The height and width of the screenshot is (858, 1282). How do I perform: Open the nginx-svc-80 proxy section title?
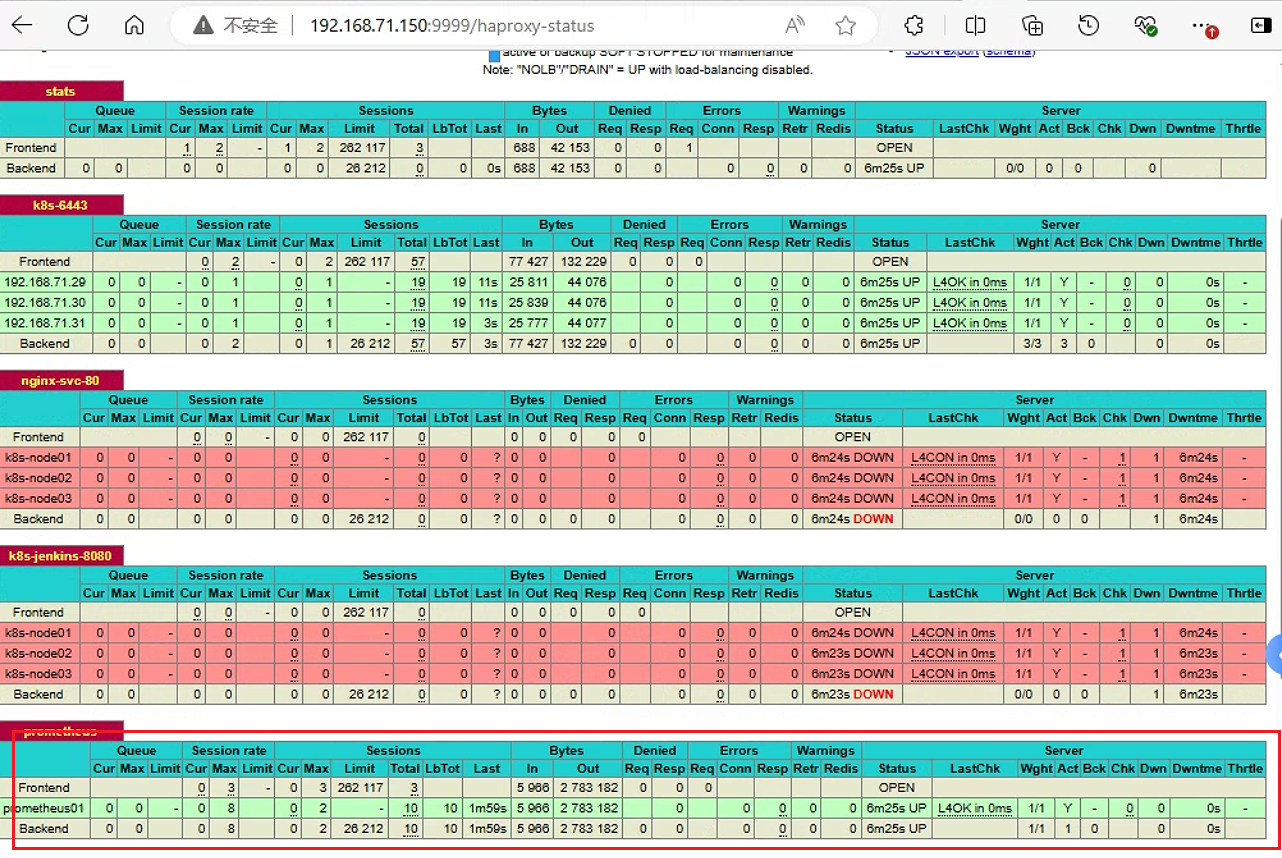pyautogui.click(x=61, y=380)
